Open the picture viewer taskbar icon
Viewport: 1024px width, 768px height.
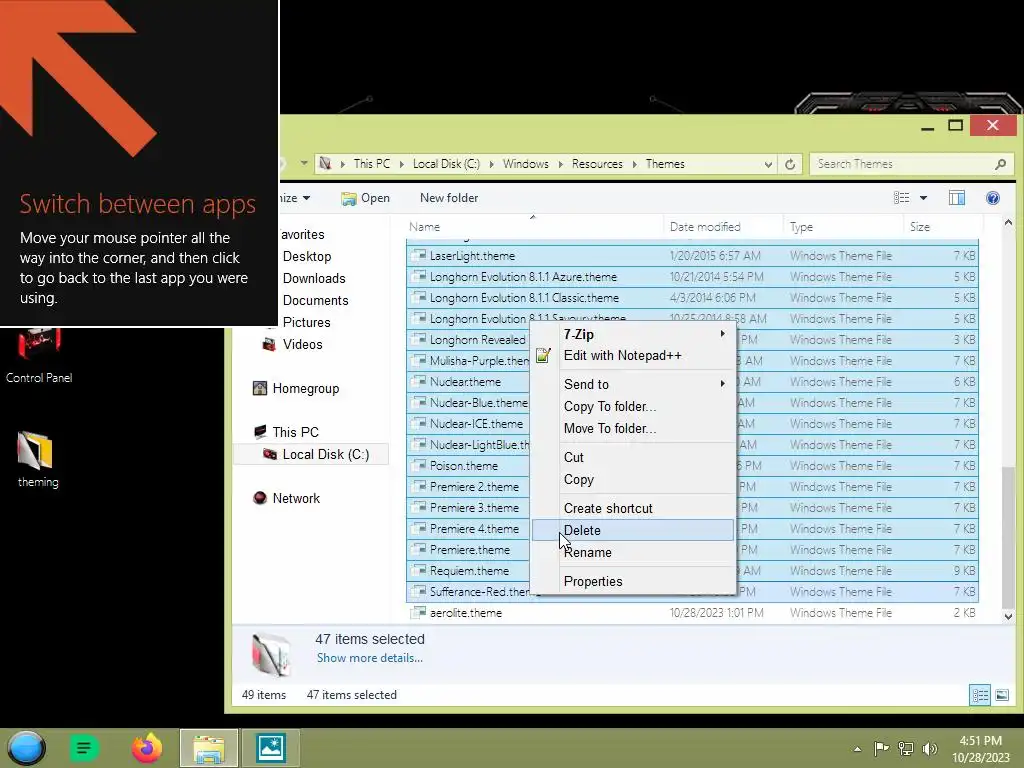[270, 748]
